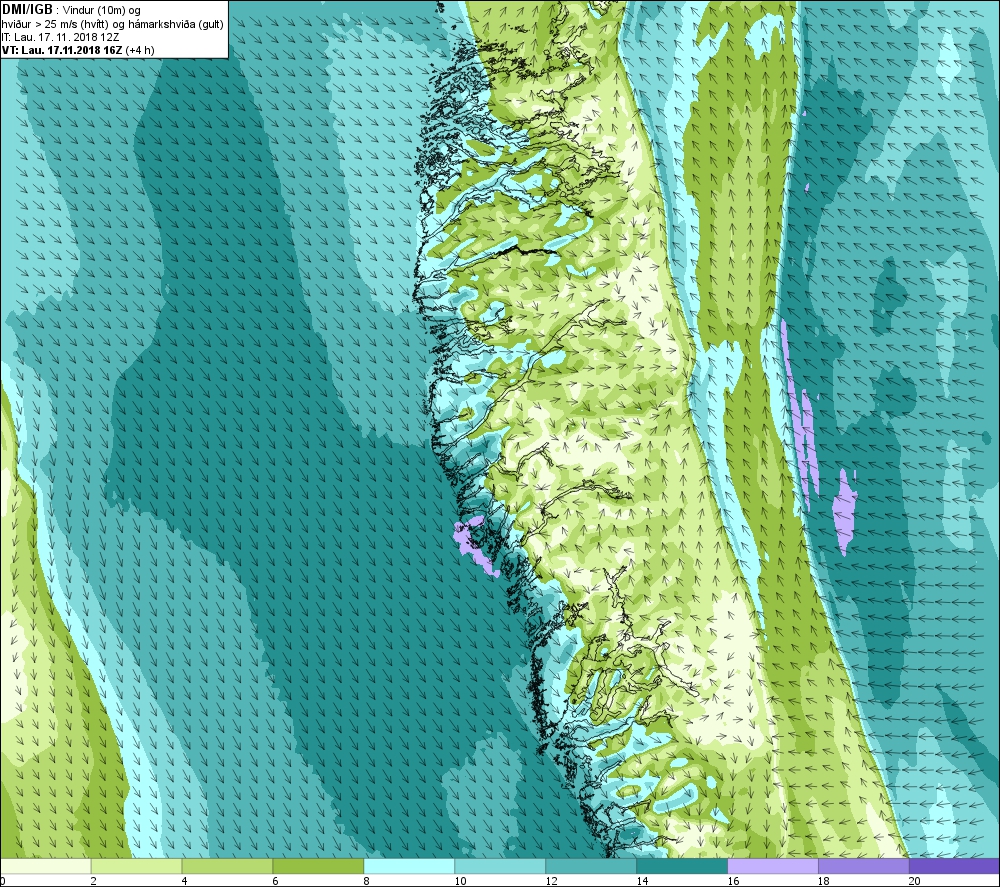This screenshot has height=887, width=1000.
Task: Click the scale label '4'
Action: 184,881
